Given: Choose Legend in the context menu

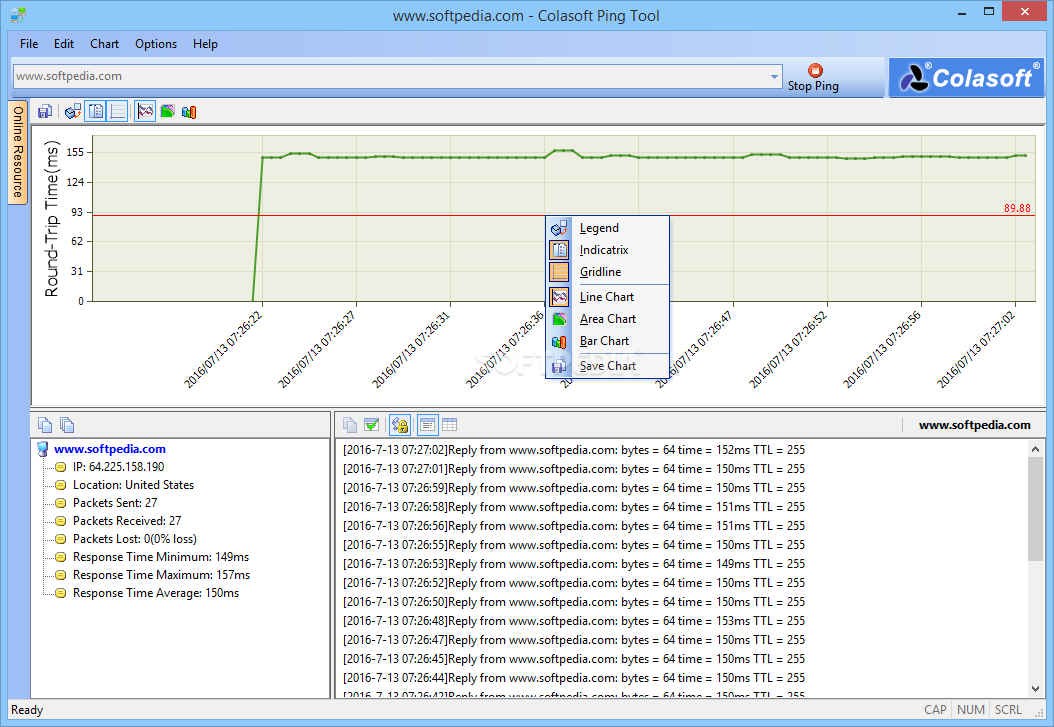Looking at the screenshot, I should 608,228.
